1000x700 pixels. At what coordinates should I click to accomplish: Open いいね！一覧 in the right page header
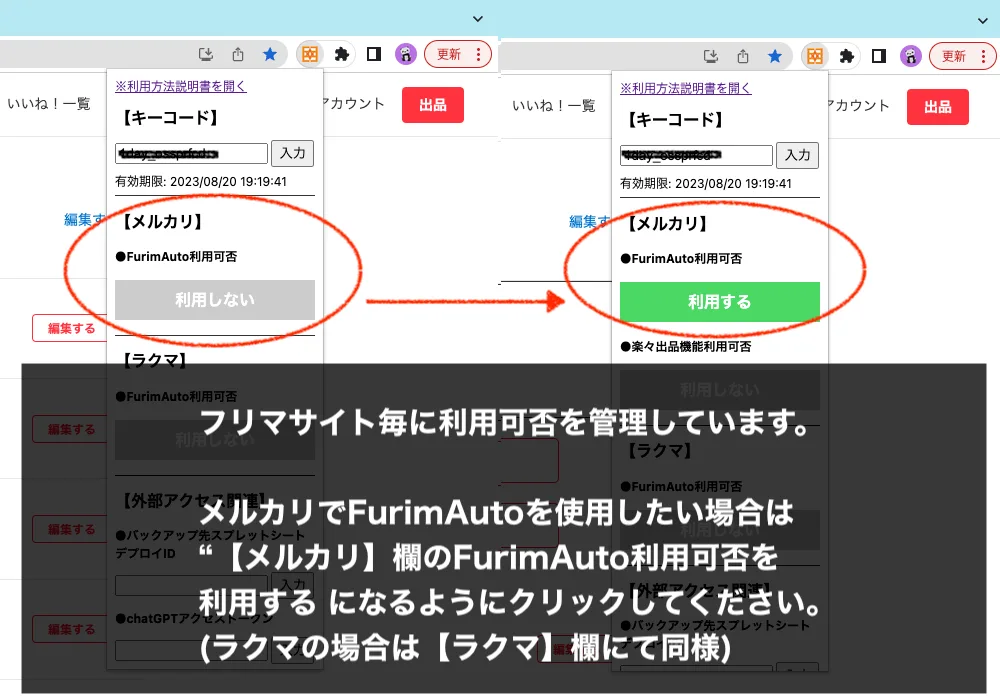click(554, 105)
